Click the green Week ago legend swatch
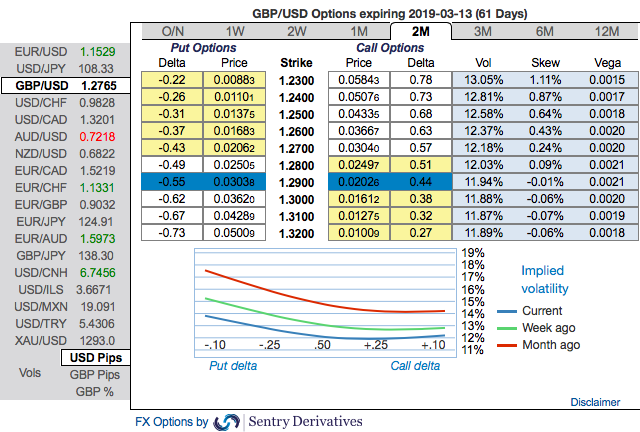Screen dimensions: 640x432 tap(507, 328)
